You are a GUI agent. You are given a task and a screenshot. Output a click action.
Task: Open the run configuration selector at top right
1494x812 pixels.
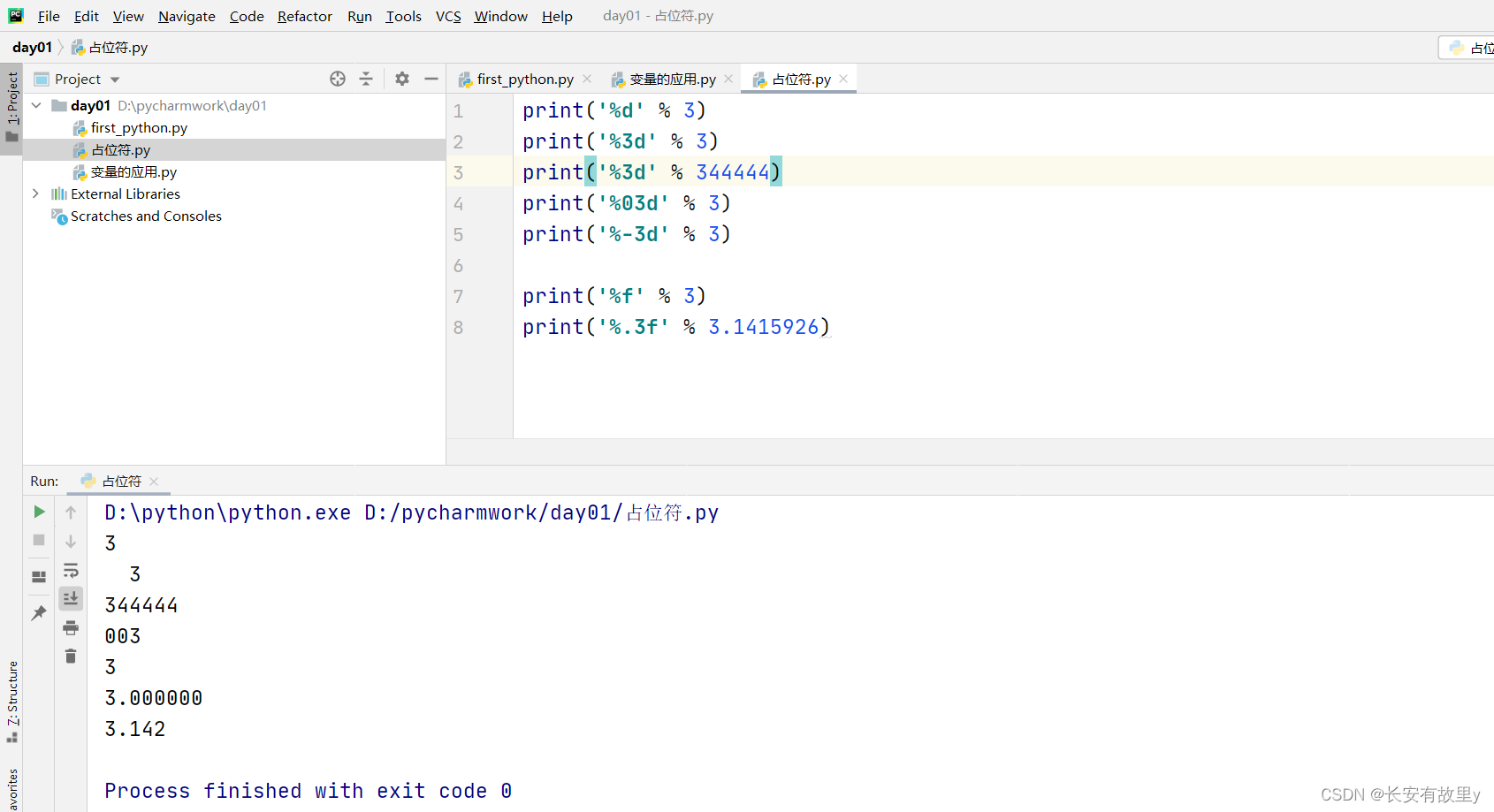pos(1467,48)
